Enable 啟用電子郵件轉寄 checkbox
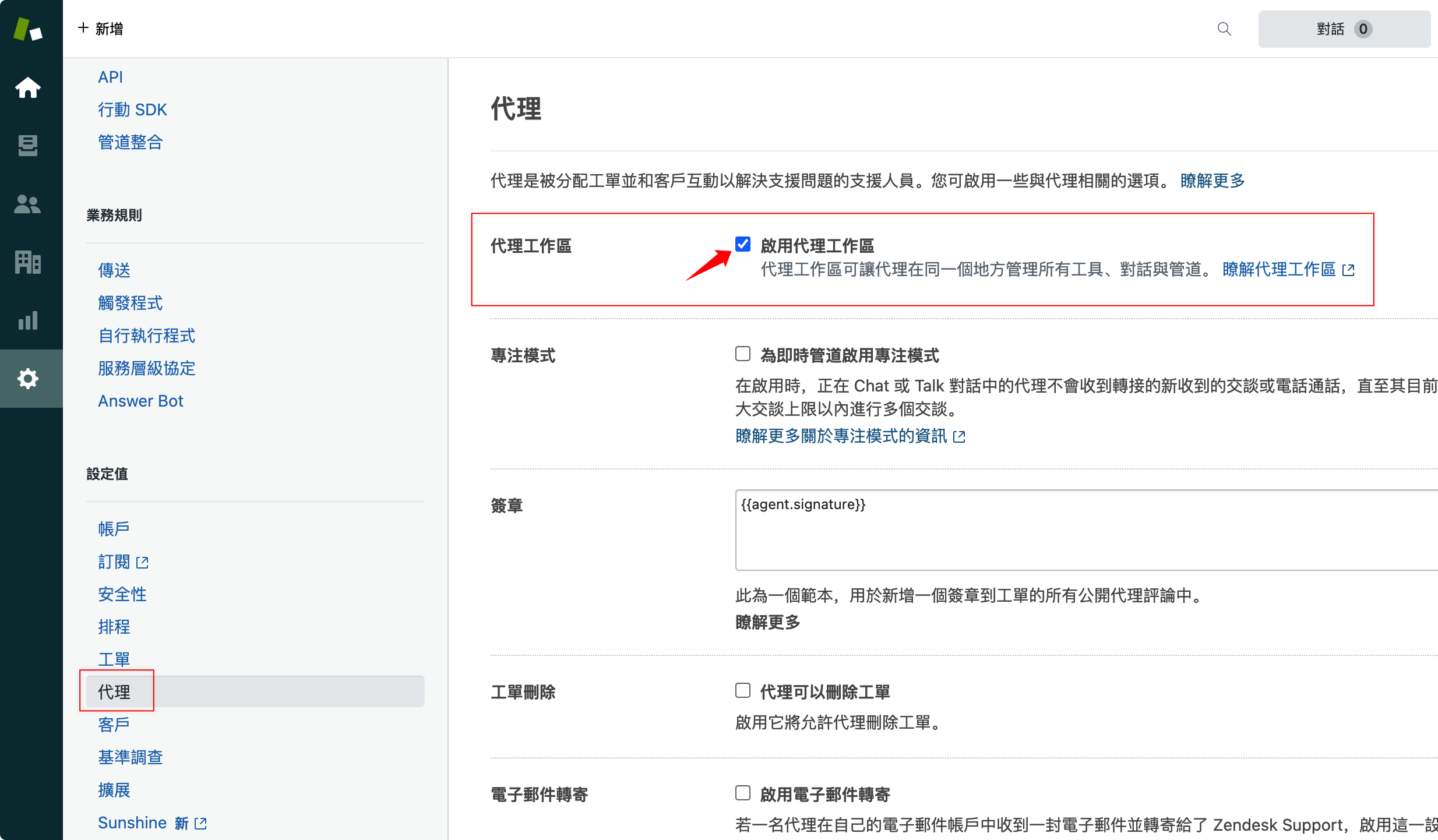Screen dimensions: 1438x840 pos(742,793)
